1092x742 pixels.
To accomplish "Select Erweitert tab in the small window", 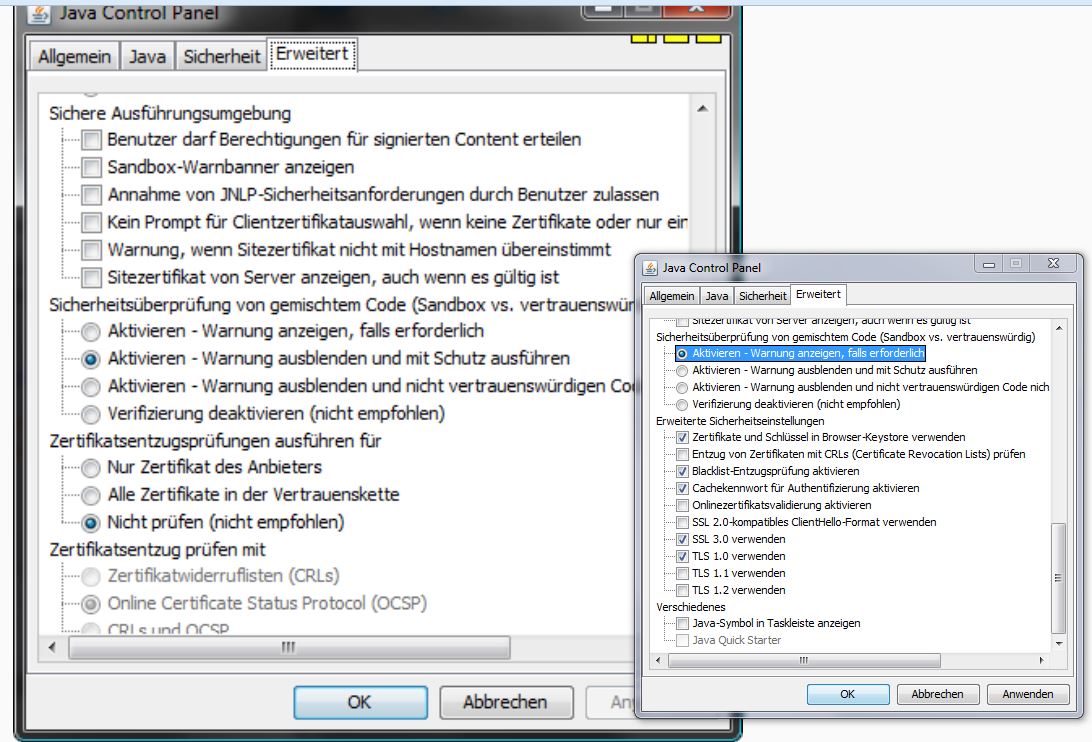I will pyautogui.click(x=818, y=294).
